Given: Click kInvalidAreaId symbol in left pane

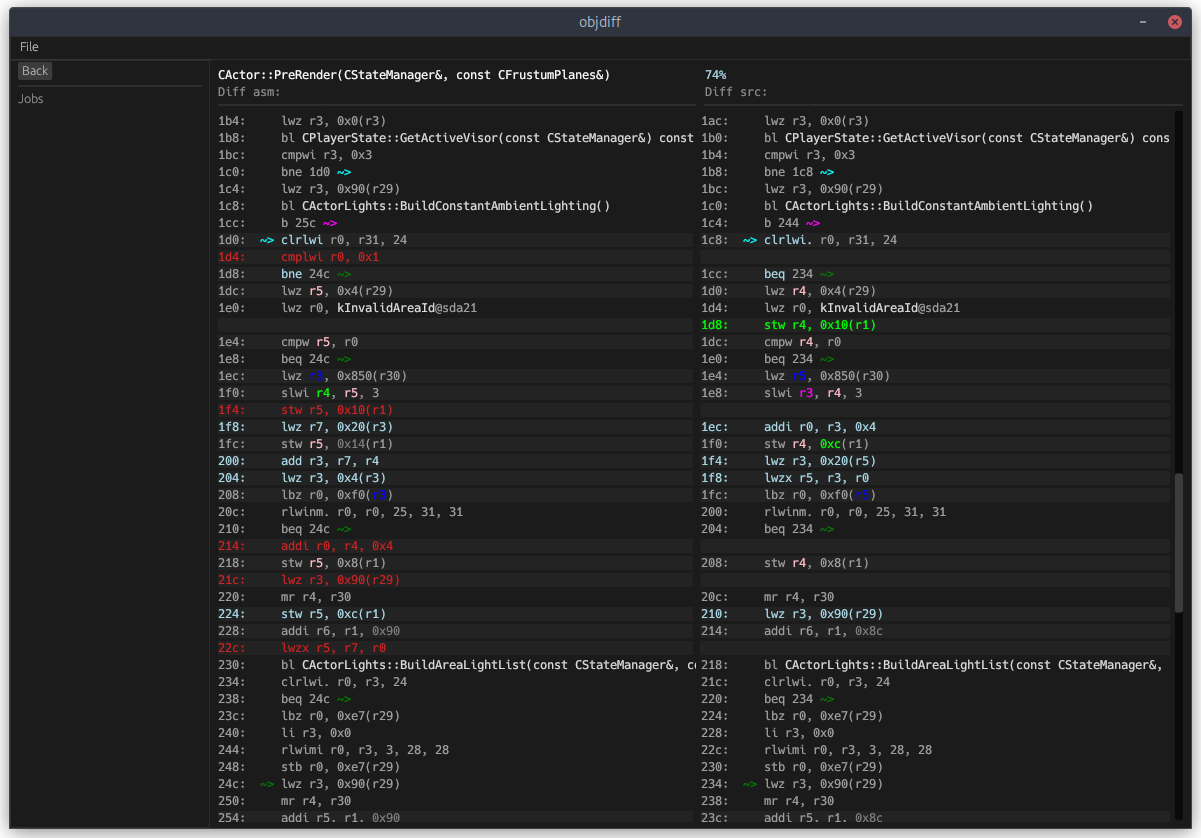Looking at the screenshot, I should click(386, 308).
